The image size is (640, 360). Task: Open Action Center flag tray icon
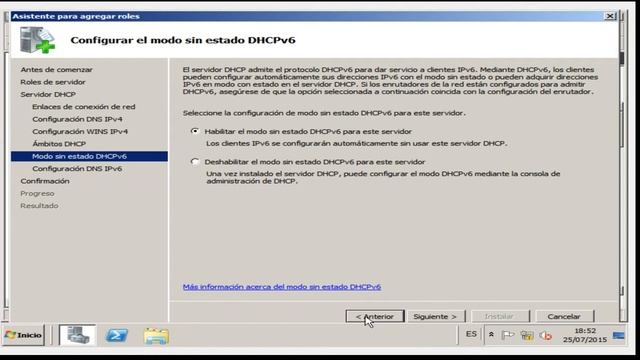tap(507, 335)
